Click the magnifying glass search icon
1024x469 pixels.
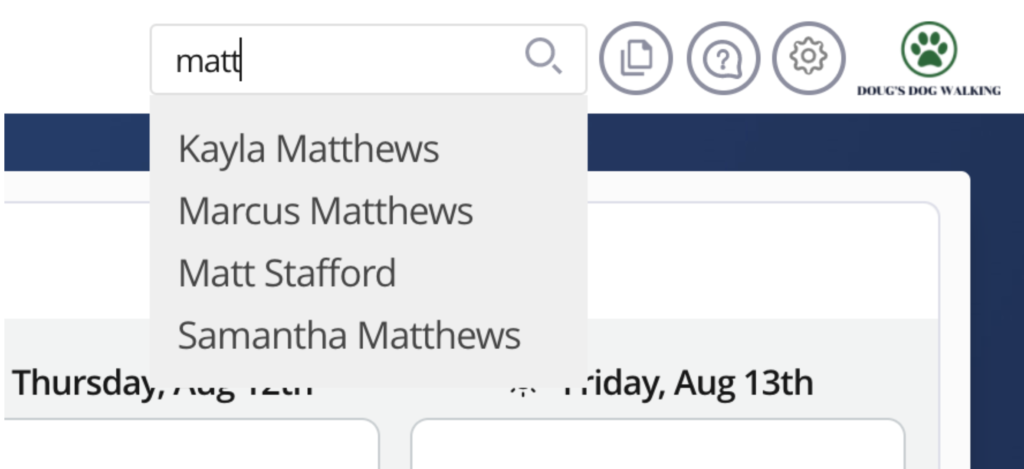543,57
